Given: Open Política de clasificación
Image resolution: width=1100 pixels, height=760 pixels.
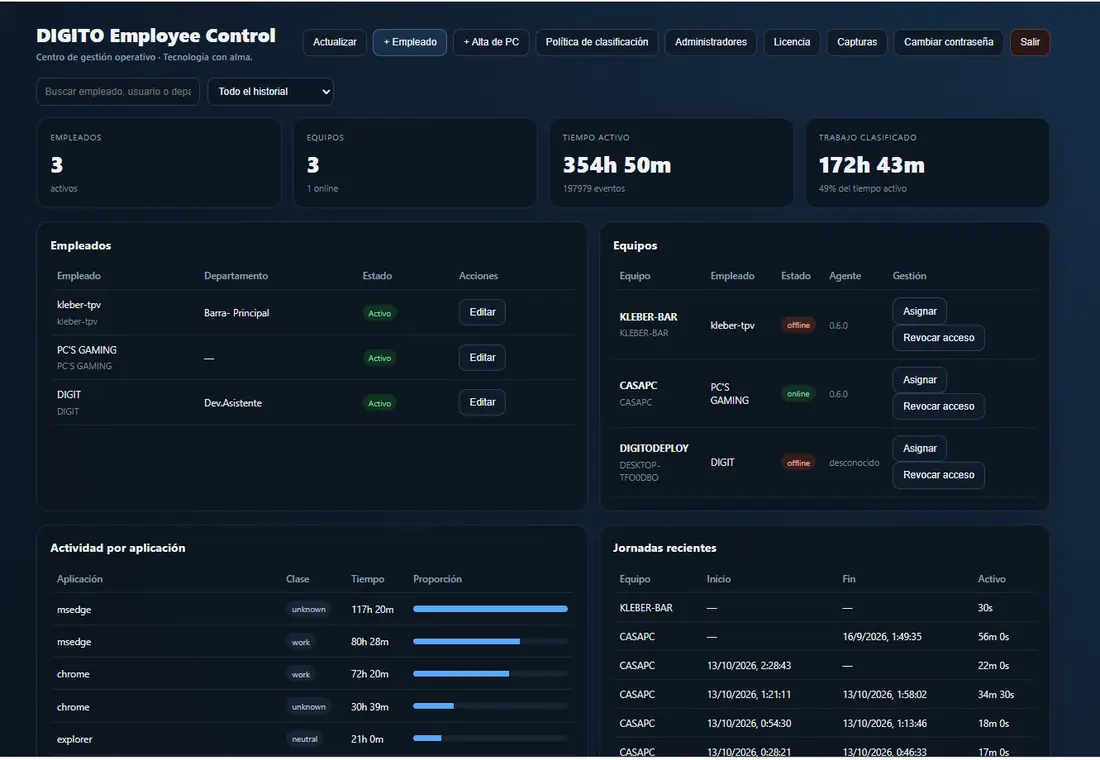Looking at the screenshot, I should [597, 42].
